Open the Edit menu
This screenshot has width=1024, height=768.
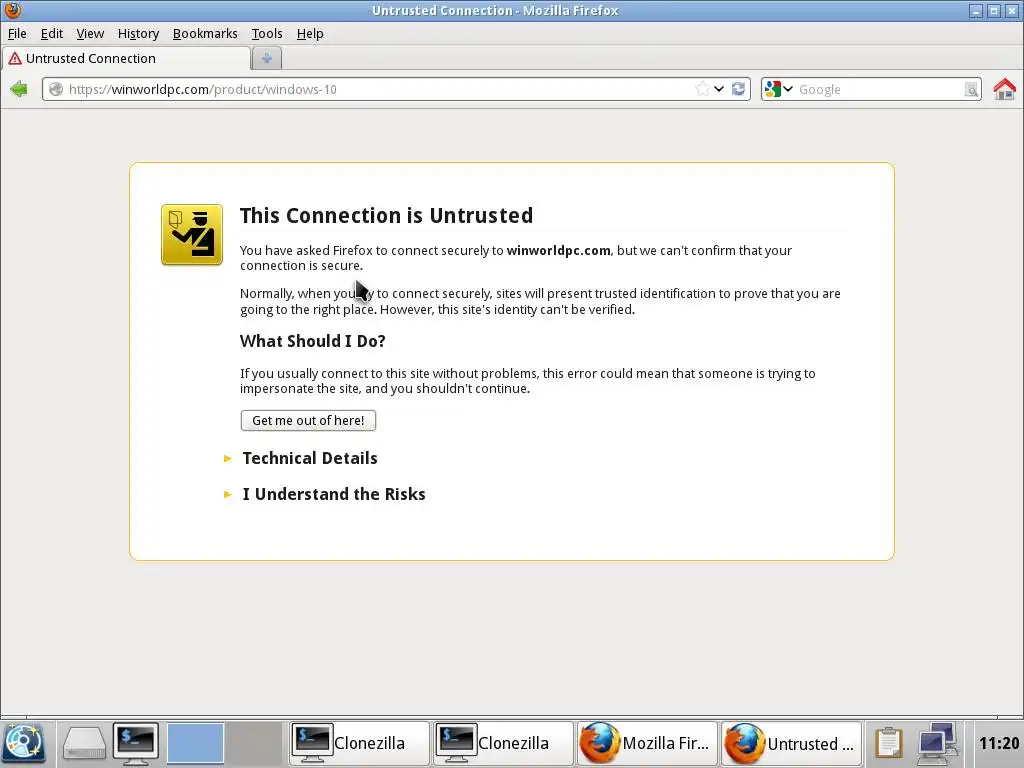coord(52,33)
